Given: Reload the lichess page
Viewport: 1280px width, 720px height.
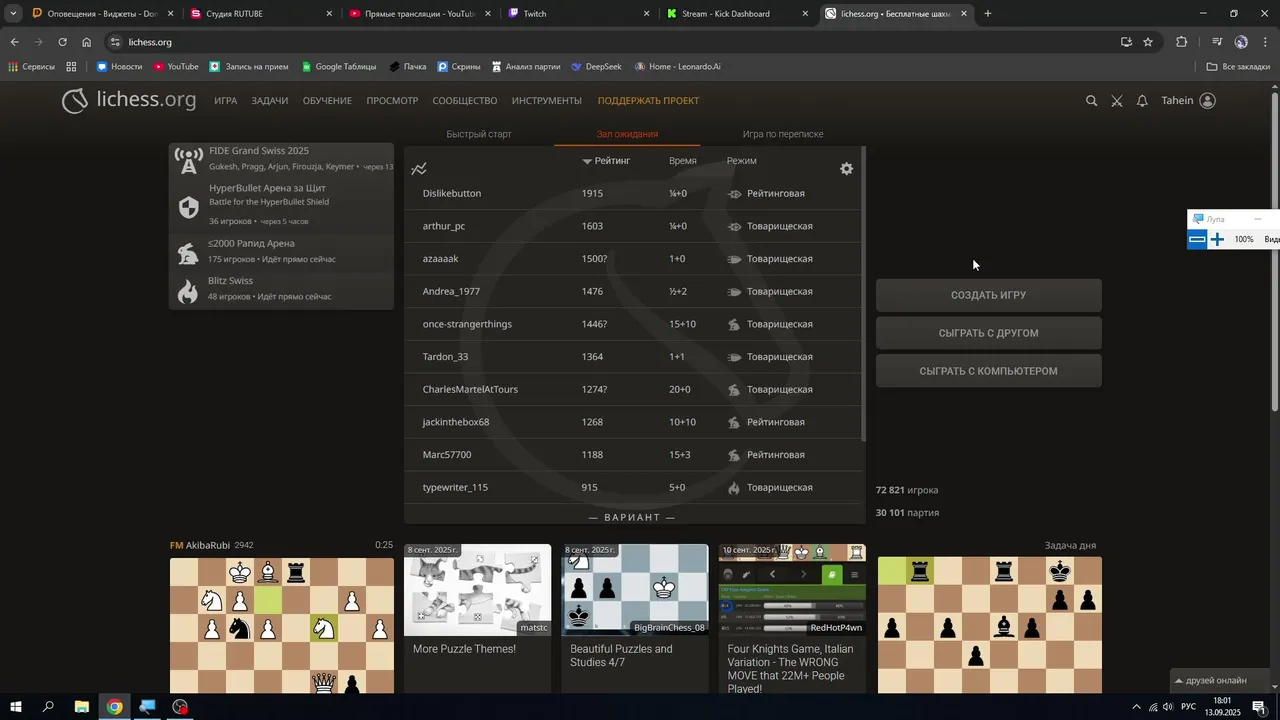Looking at the screenshot, I should [x=62, y=42].
